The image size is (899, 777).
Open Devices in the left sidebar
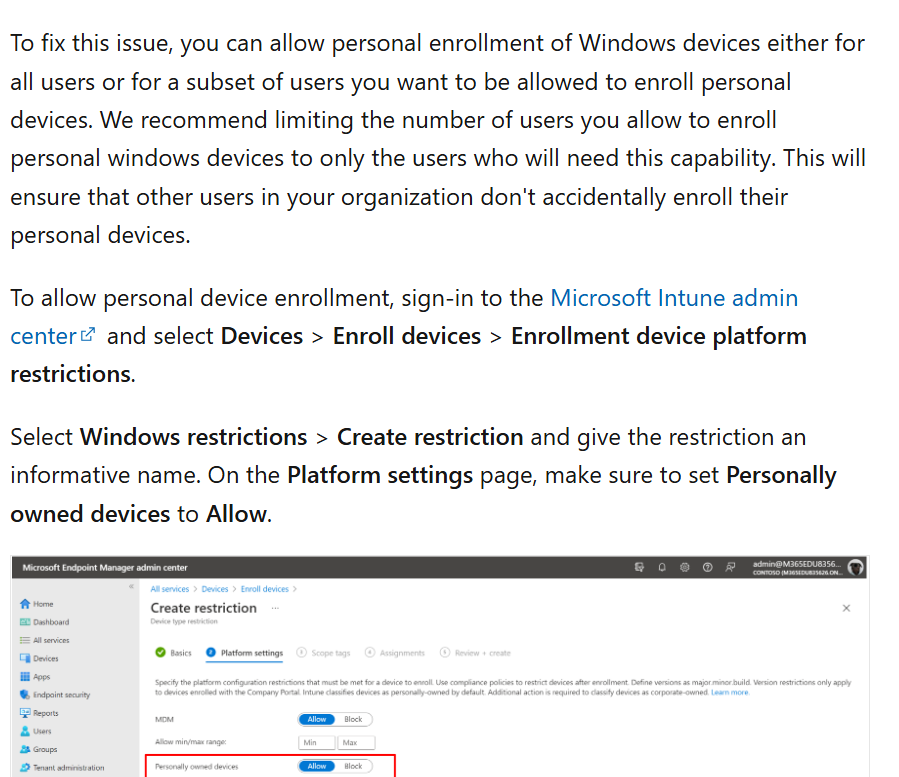39,658
